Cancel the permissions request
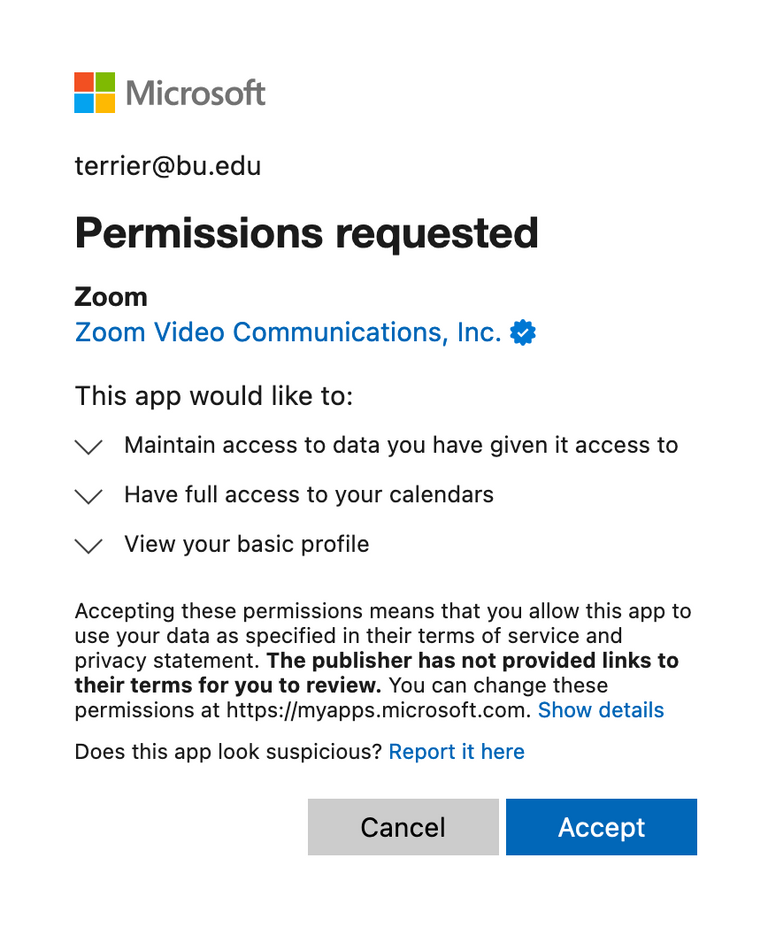The image size is (768, 925). coord(403,827)
